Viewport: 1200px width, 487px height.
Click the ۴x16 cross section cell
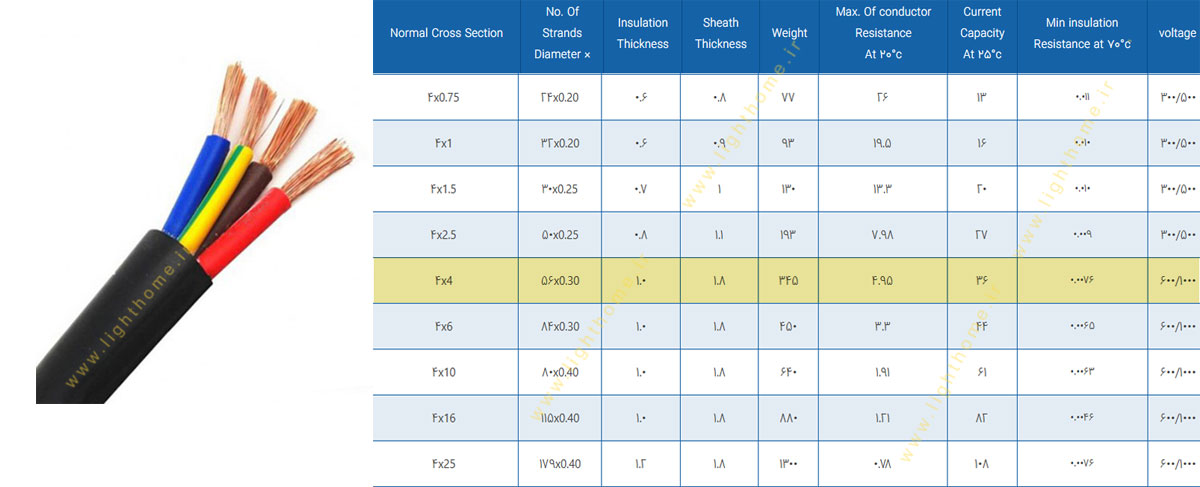(446, 419)
